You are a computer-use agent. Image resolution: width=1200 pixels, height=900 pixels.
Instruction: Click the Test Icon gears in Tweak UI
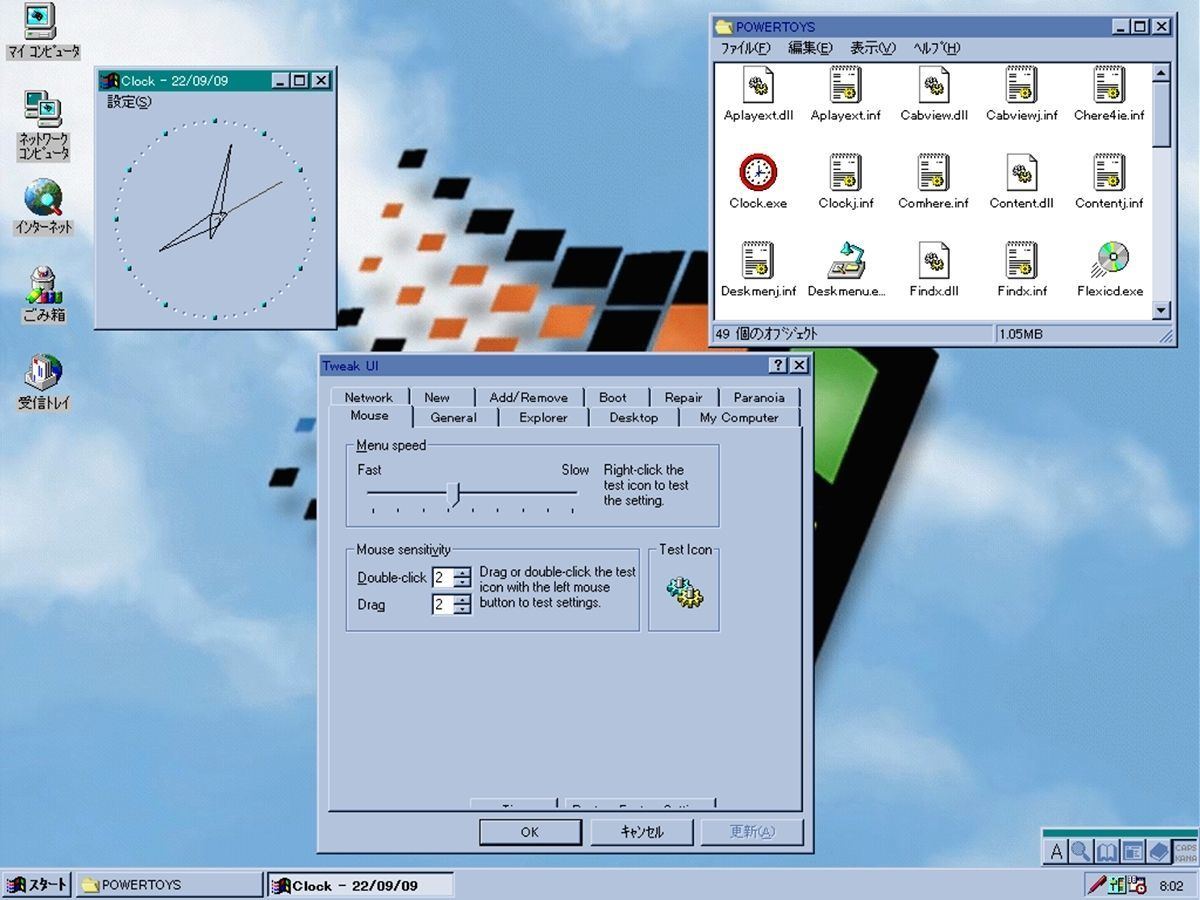point(685,592)
